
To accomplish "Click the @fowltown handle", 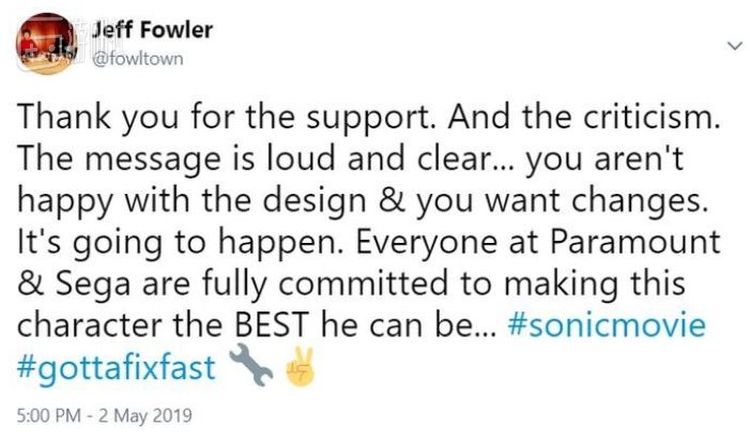I will (x=137, y=57).
